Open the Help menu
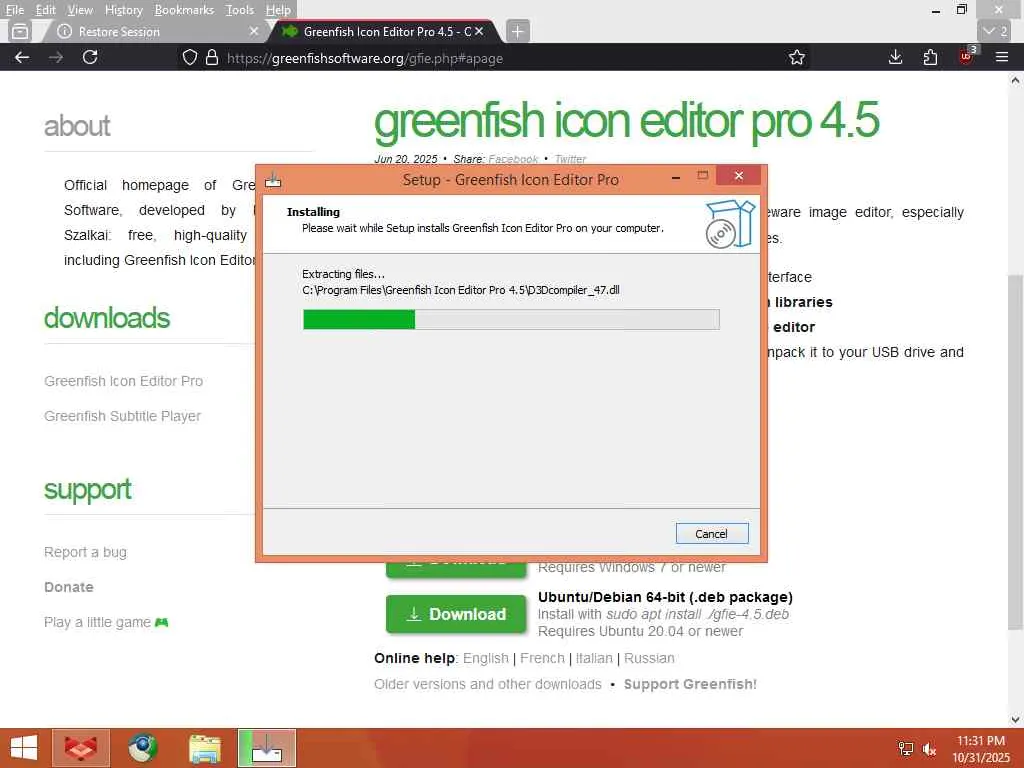The width and height of the screenshot is (1024, 768). point(278,10)
